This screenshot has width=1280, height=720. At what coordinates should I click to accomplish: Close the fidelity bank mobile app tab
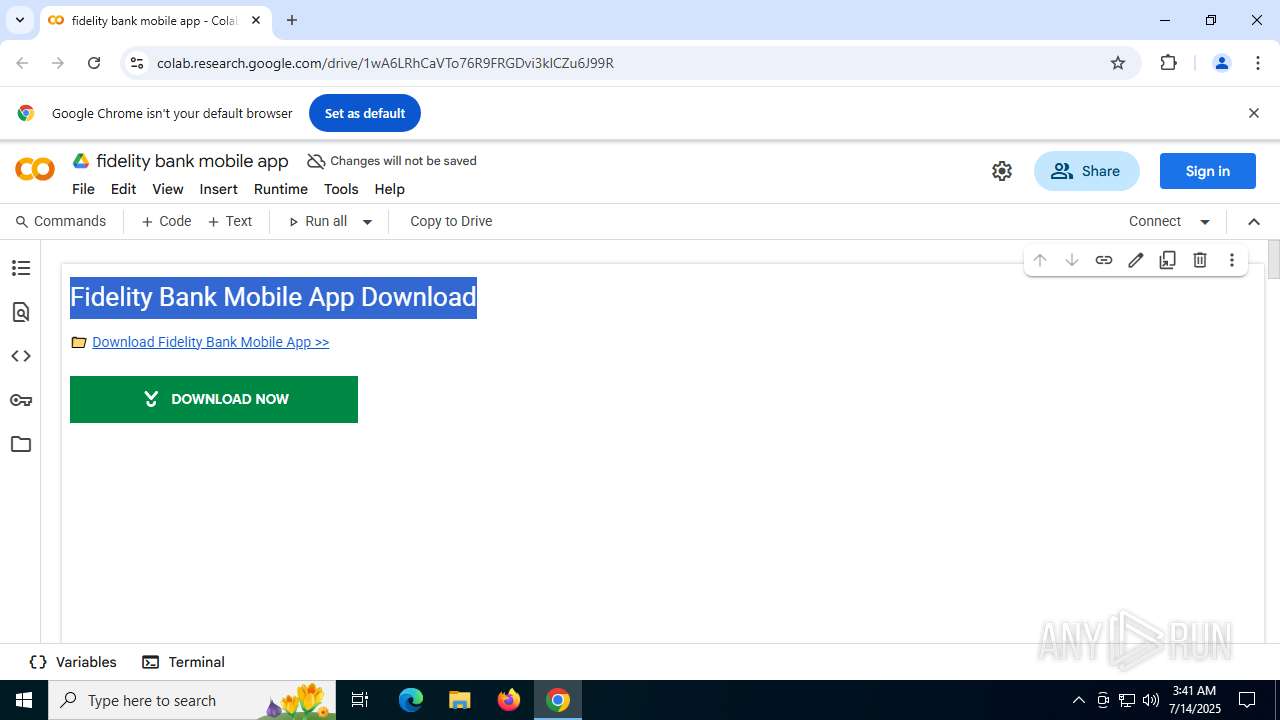click(x=256, y=20)
